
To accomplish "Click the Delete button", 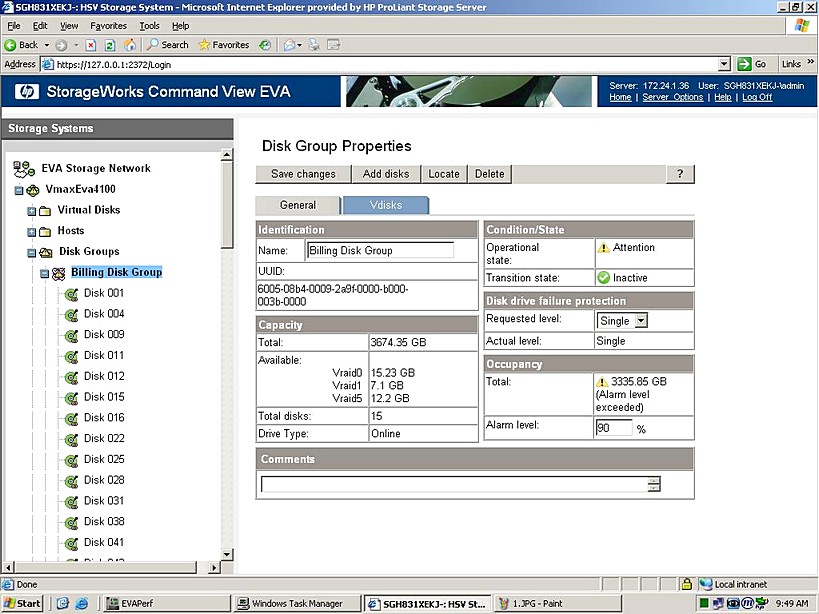I will pos(489,174).
